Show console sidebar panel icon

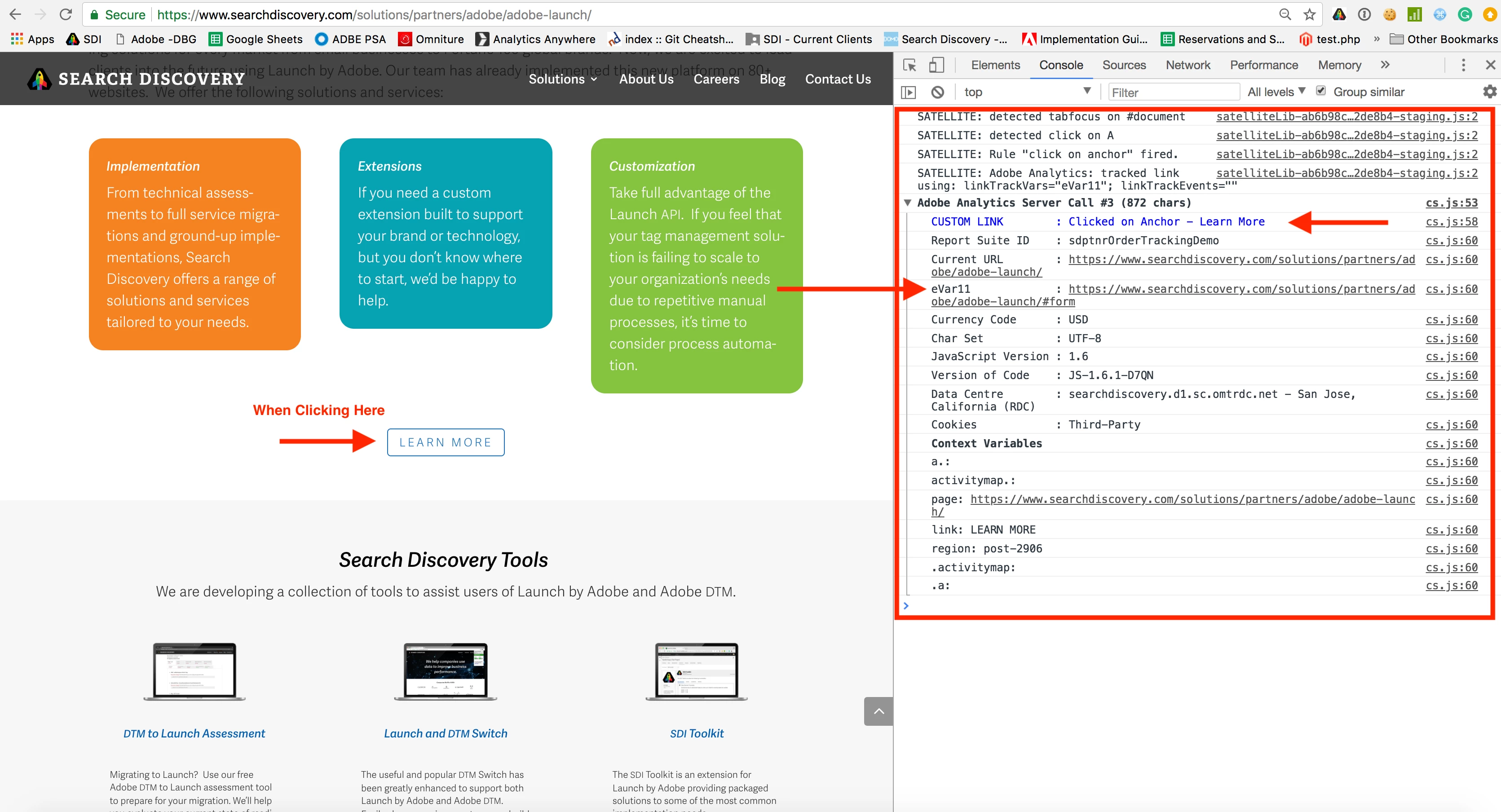(909, 92)
